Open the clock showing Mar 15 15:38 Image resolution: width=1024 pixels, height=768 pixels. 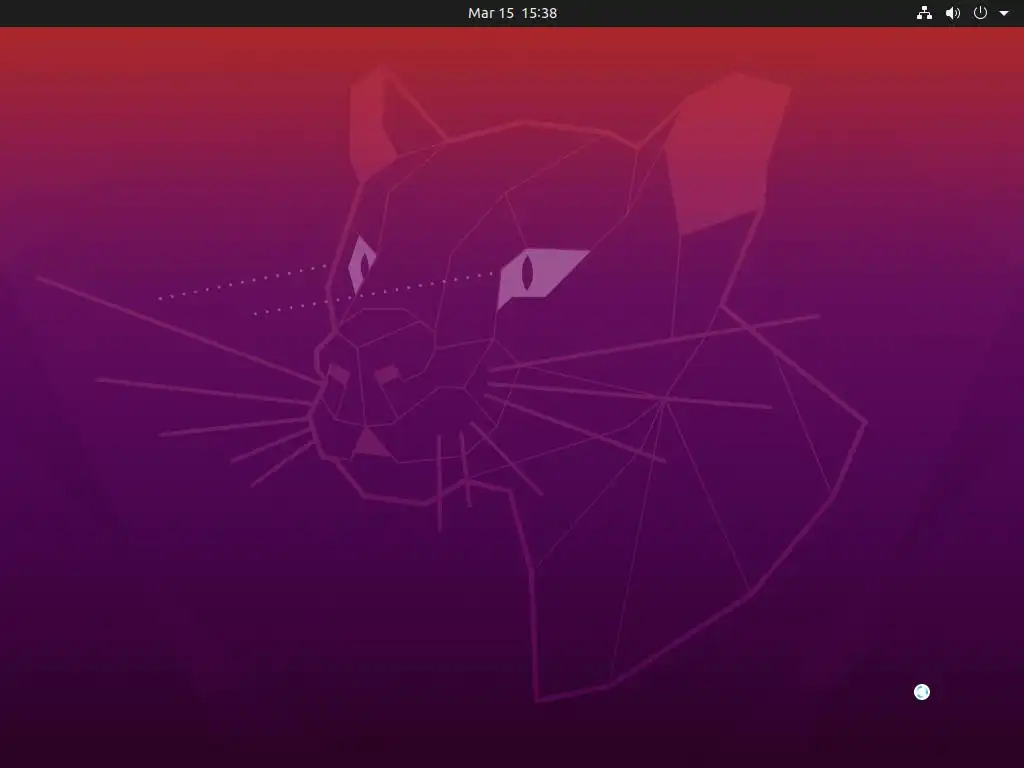[x=512, y=13]
